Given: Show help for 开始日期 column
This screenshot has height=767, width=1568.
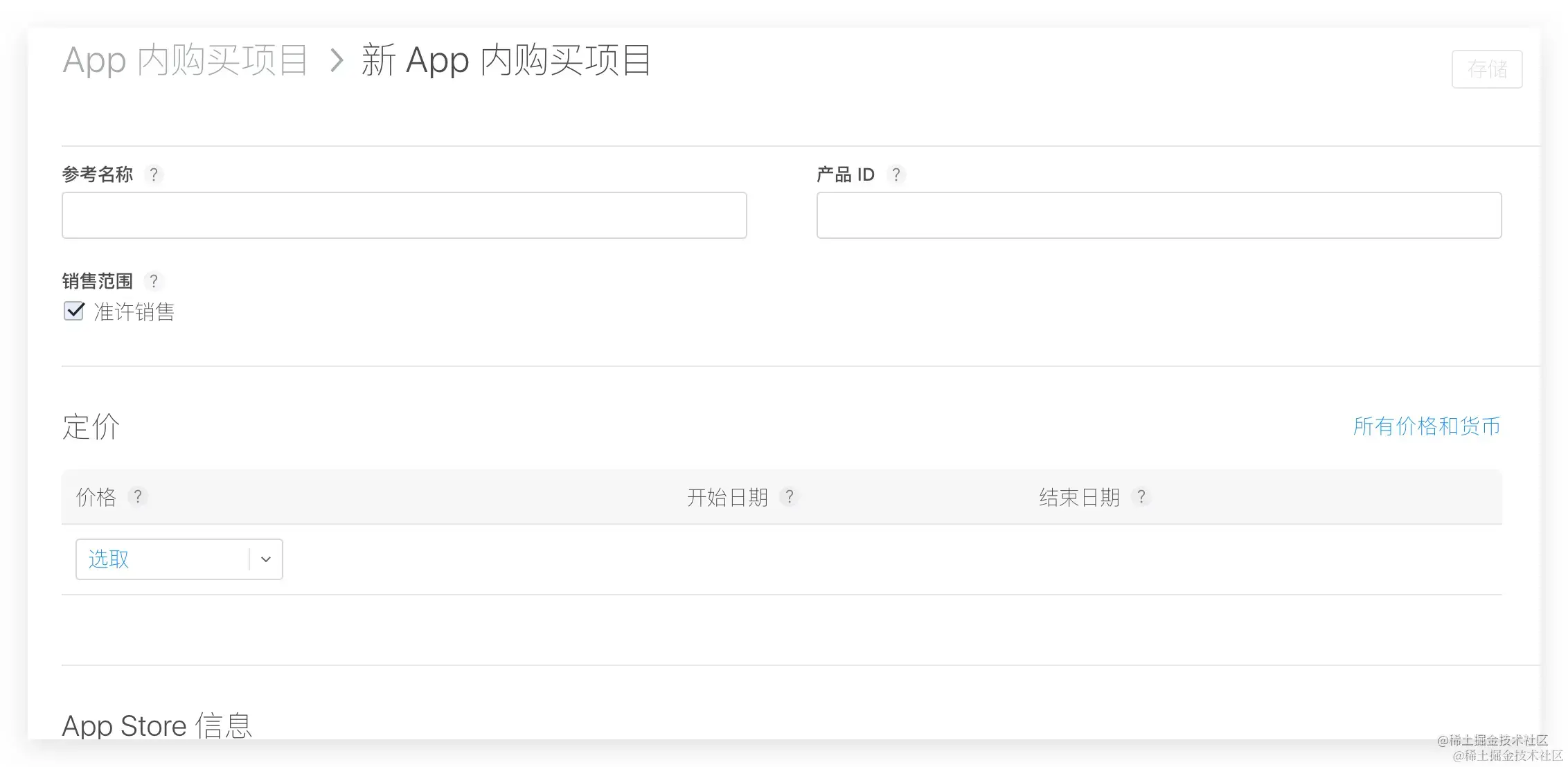Looking at the screenshot, I should tap(789, 497).
